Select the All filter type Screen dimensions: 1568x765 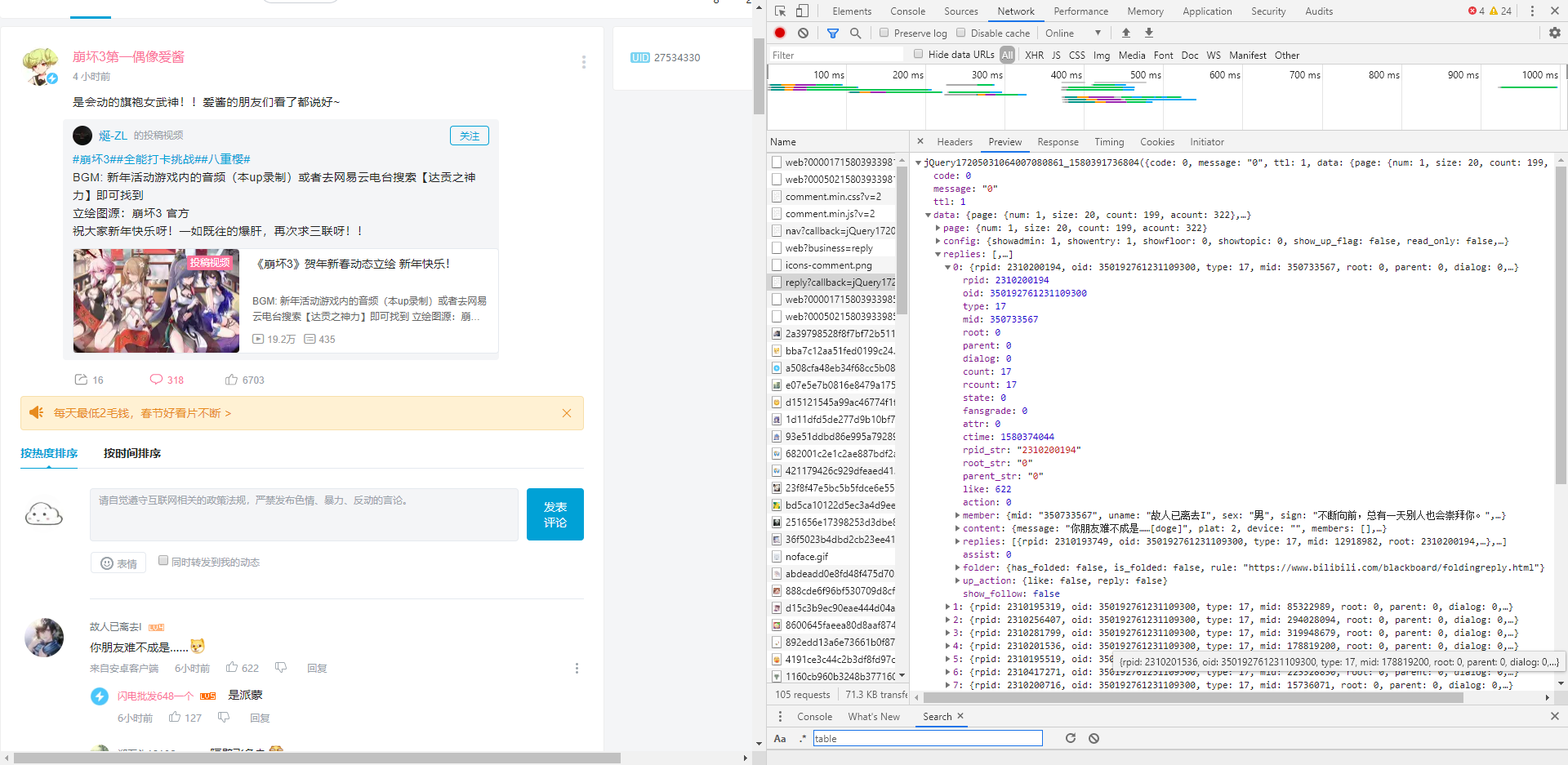coord(1007,55)
